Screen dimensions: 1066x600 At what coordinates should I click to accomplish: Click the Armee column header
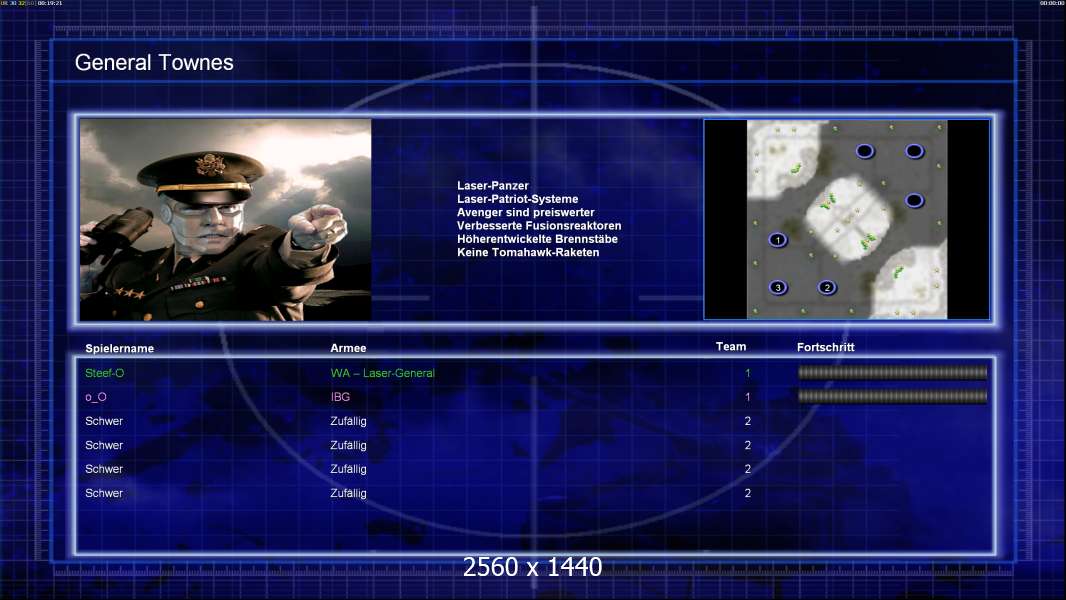[x=348, y=348]
